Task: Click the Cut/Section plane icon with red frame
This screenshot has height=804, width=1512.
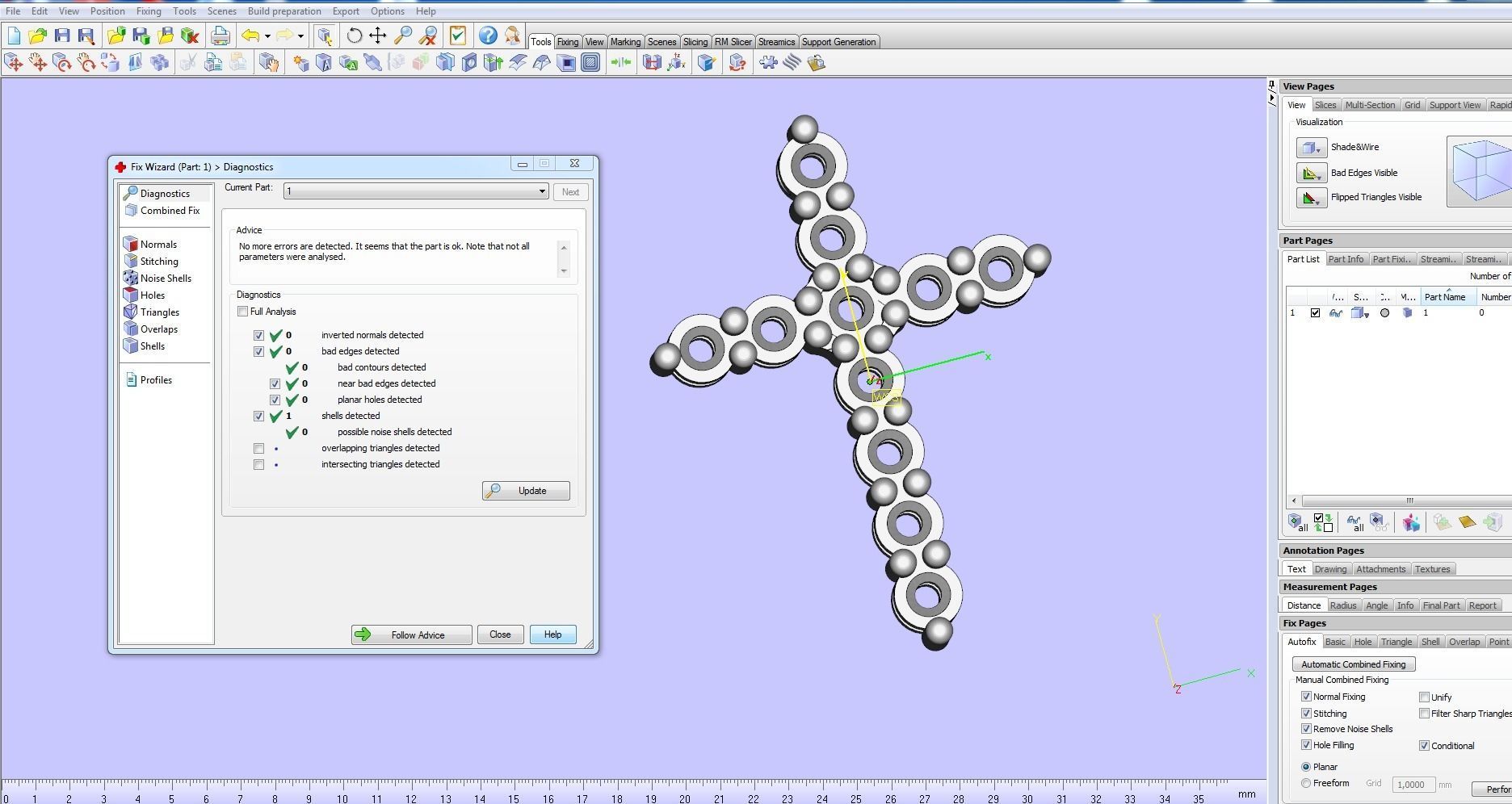Action: (x=651, y=62)
